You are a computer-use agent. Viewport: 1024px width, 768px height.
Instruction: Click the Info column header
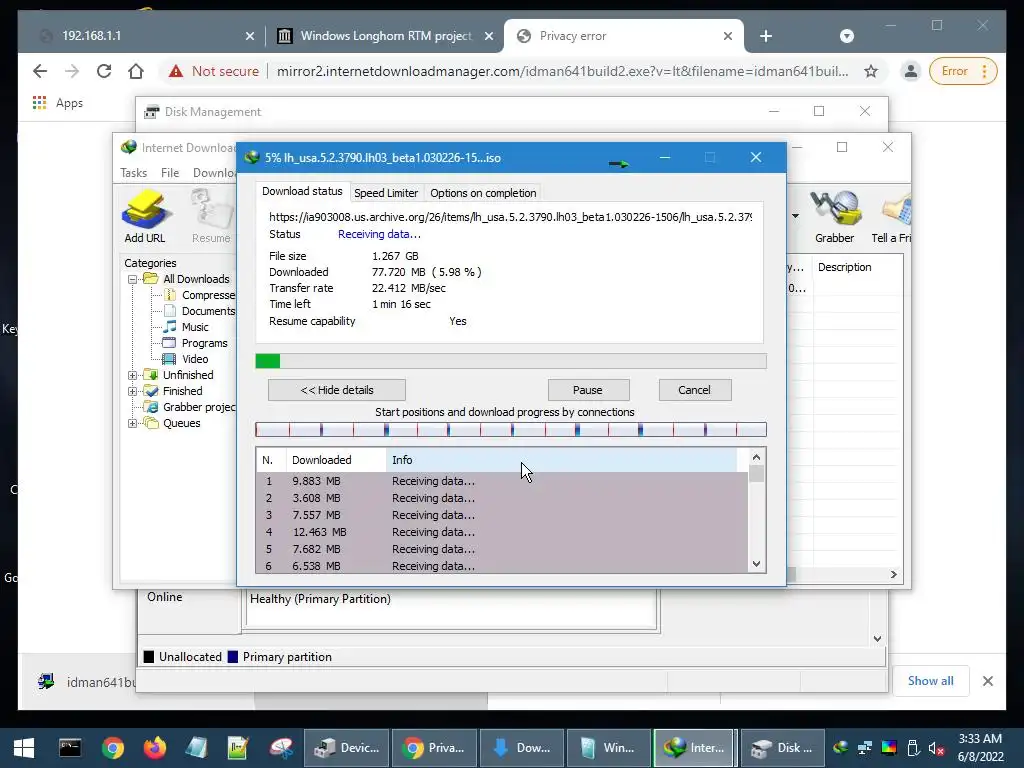(562, 460)
